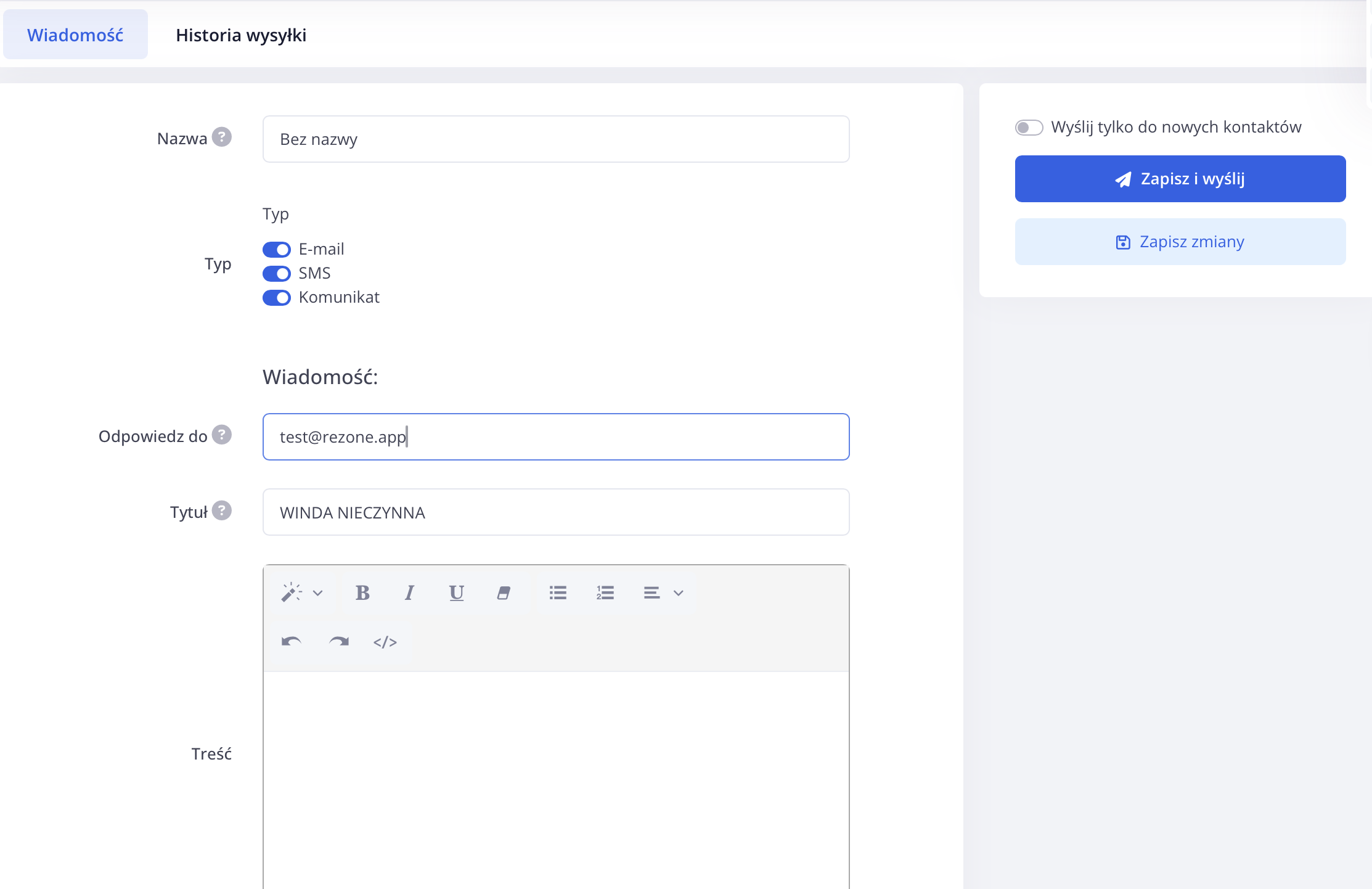This screenshot has height=889, width=1372.
Task: Click the Zapisz i wyślij button
Action: pos(1180,179)
